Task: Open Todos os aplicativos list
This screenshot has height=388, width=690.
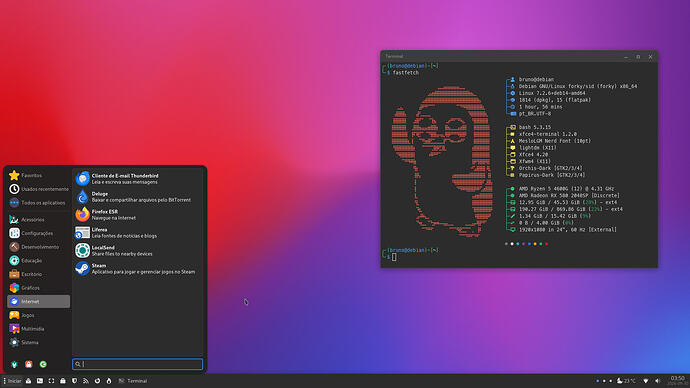Action: (38, 203)
